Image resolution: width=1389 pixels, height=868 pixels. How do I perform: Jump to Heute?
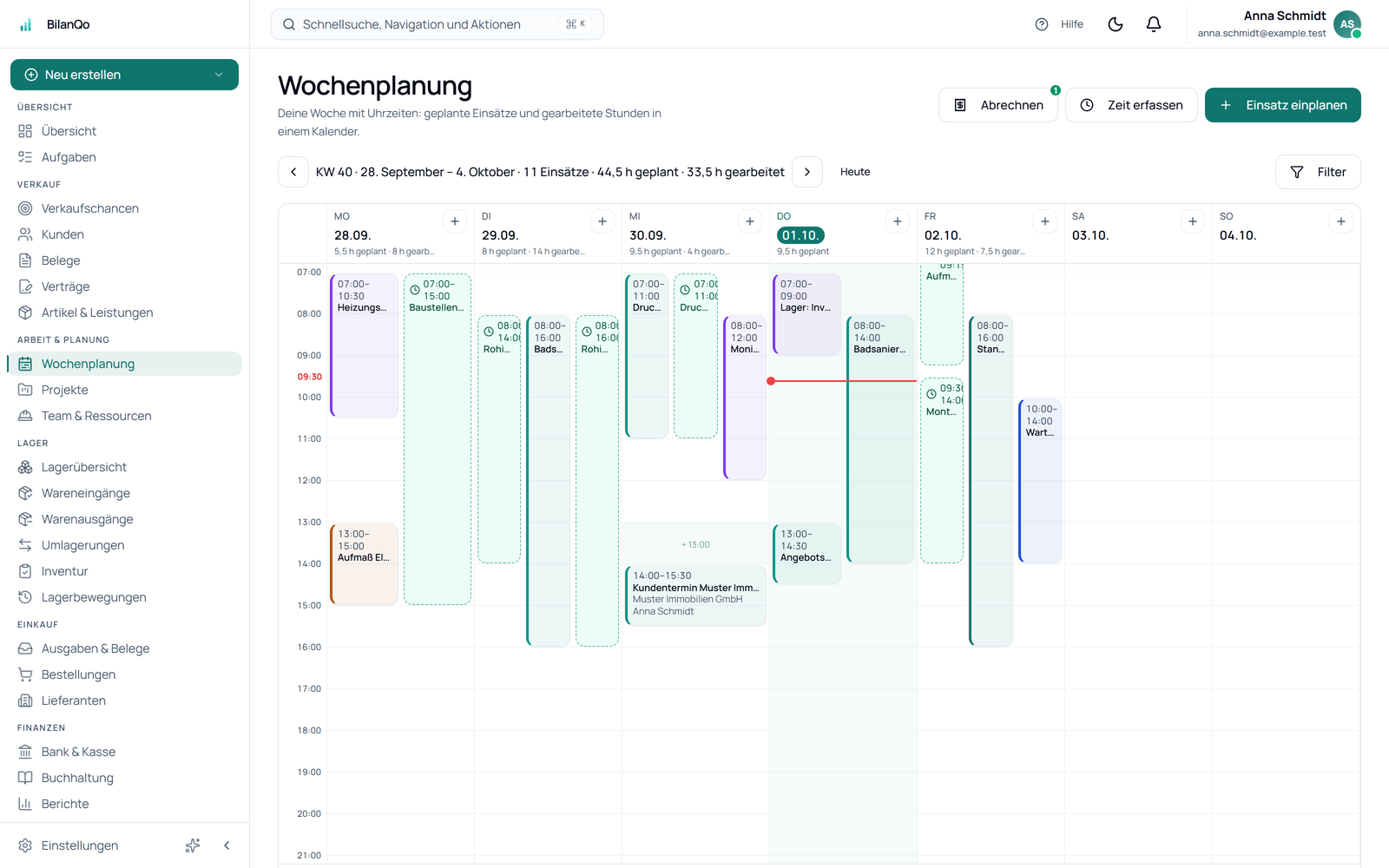[855, 172]
